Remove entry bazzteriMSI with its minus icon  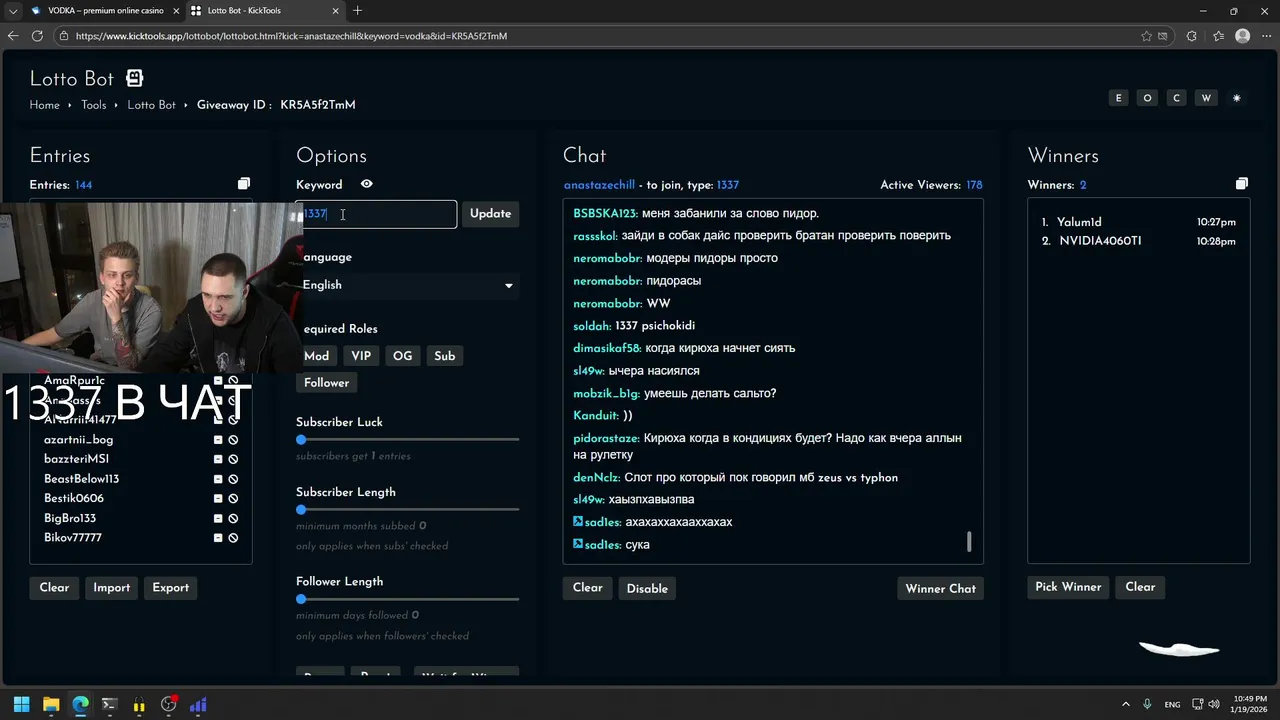218,459
